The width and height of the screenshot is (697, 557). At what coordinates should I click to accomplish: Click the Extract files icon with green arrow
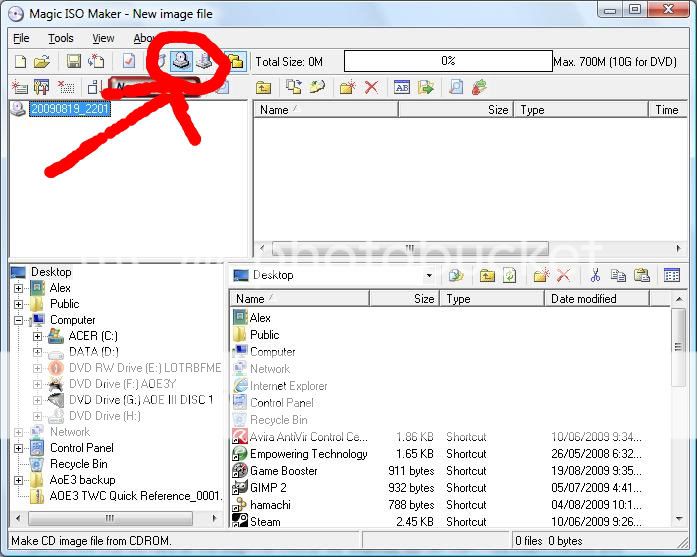(426, 87)
